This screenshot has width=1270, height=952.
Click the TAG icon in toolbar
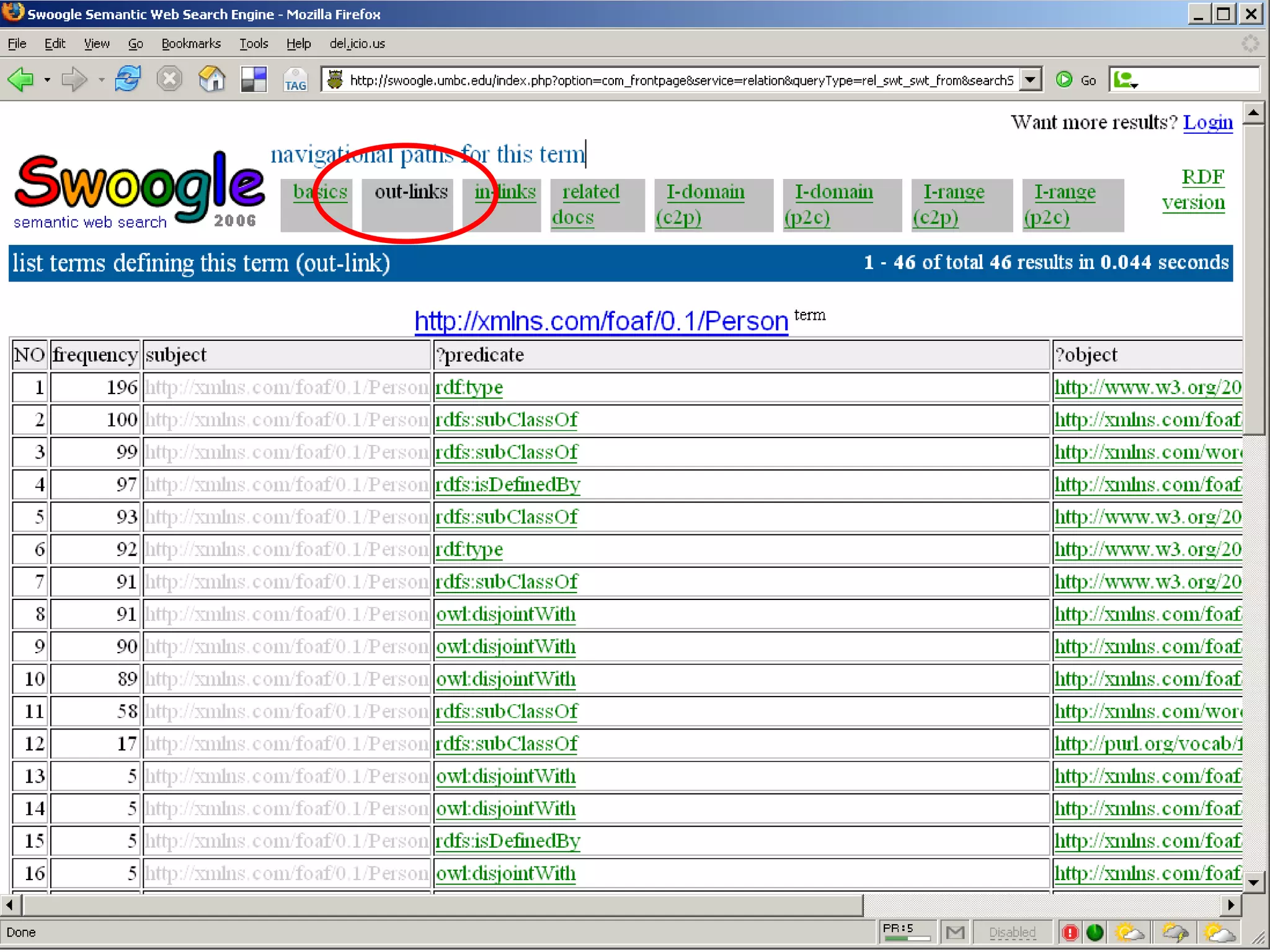295,81
